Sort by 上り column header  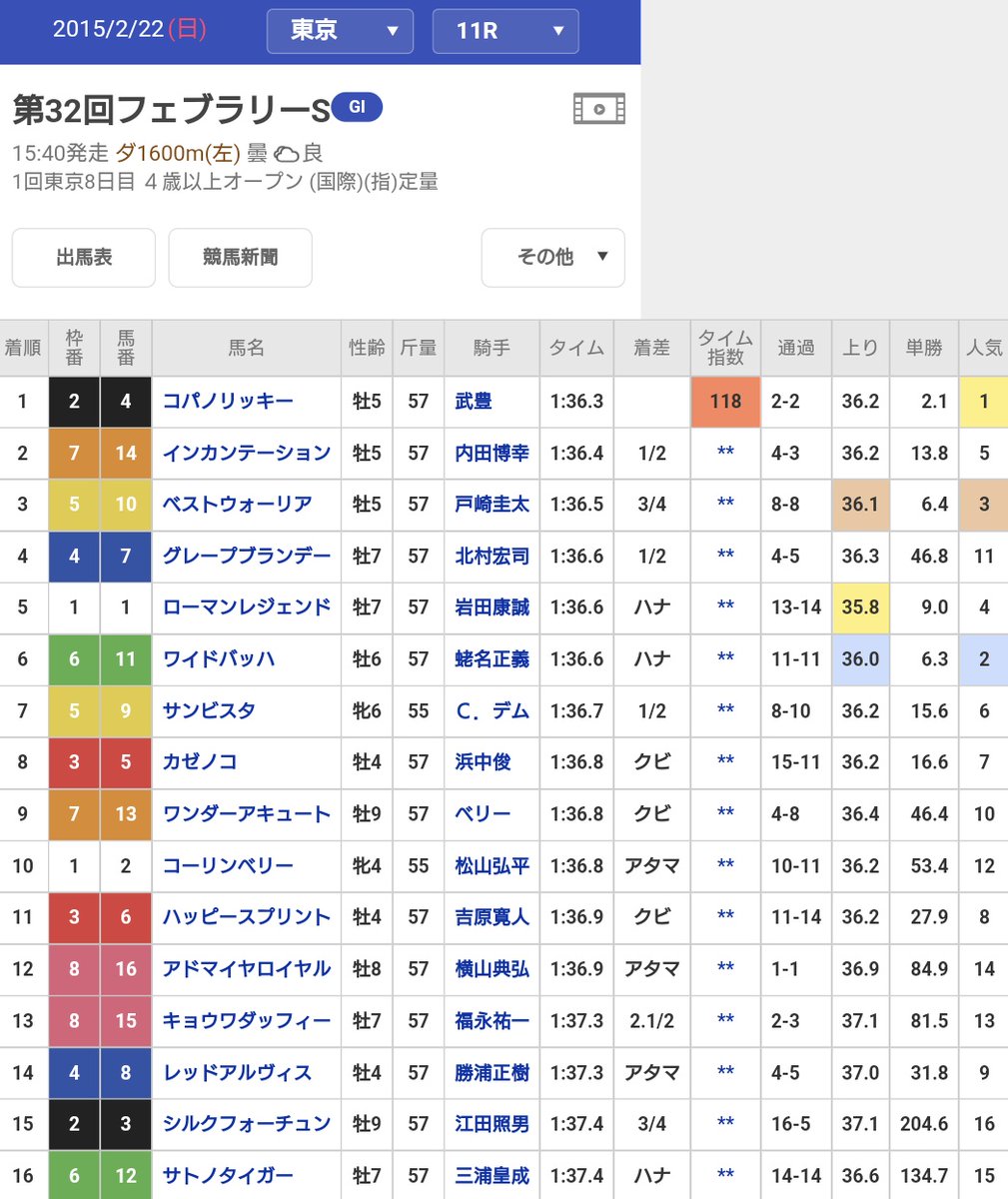(x=860, y=348)
